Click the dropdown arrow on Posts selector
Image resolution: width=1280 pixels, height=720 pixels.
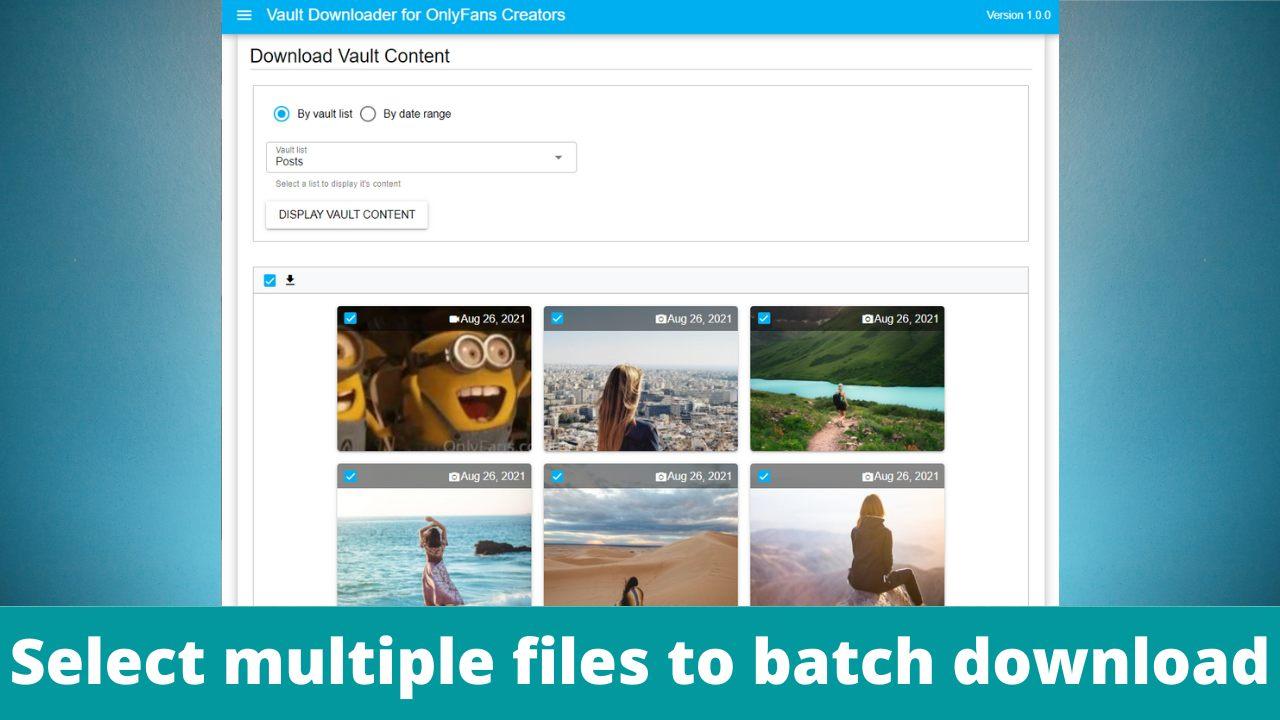pyautogui.click(x=559, y=157)
